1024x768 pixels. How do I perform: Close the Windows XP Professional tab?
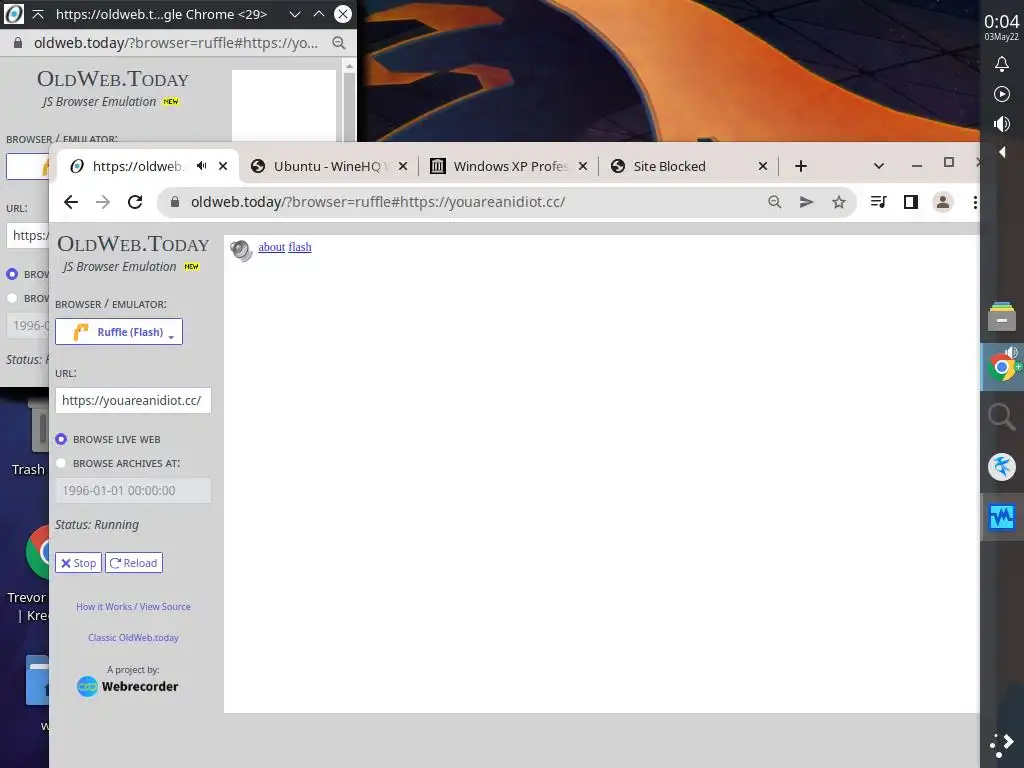pyautogui.click(x=583, y=166)
